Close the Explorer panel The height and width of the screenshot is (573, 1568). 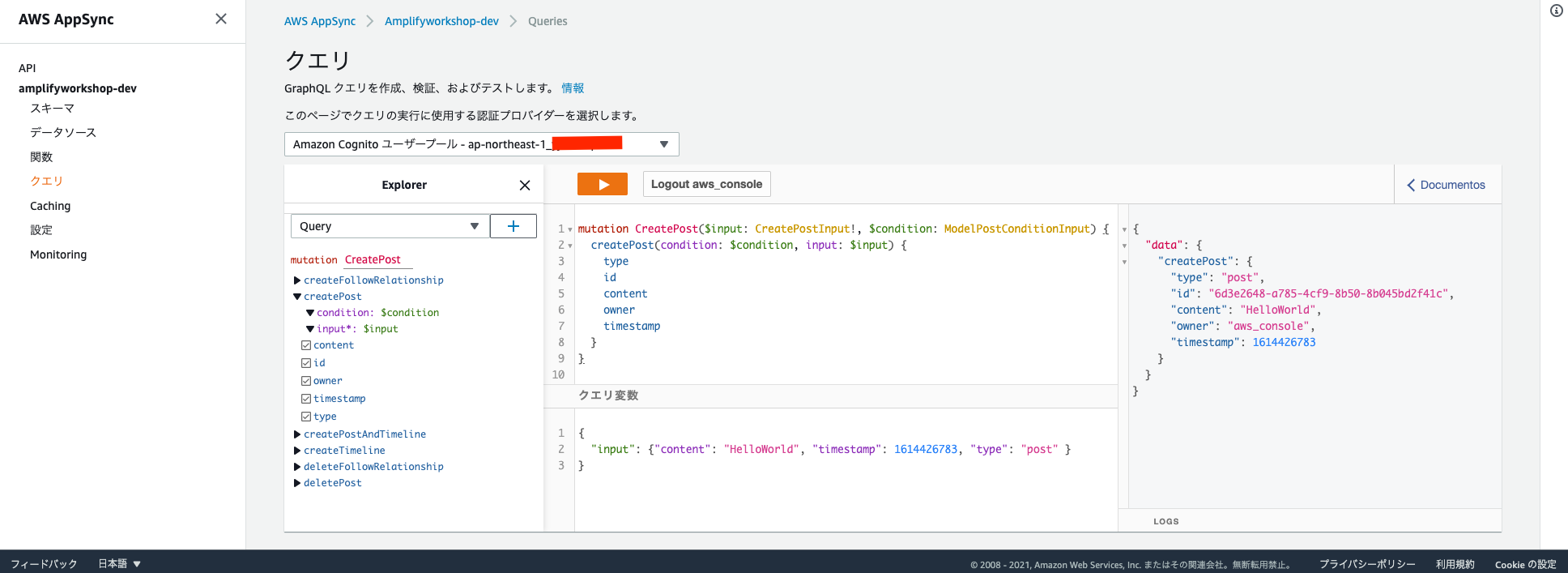pyautogui.click(x=525, y=186)
